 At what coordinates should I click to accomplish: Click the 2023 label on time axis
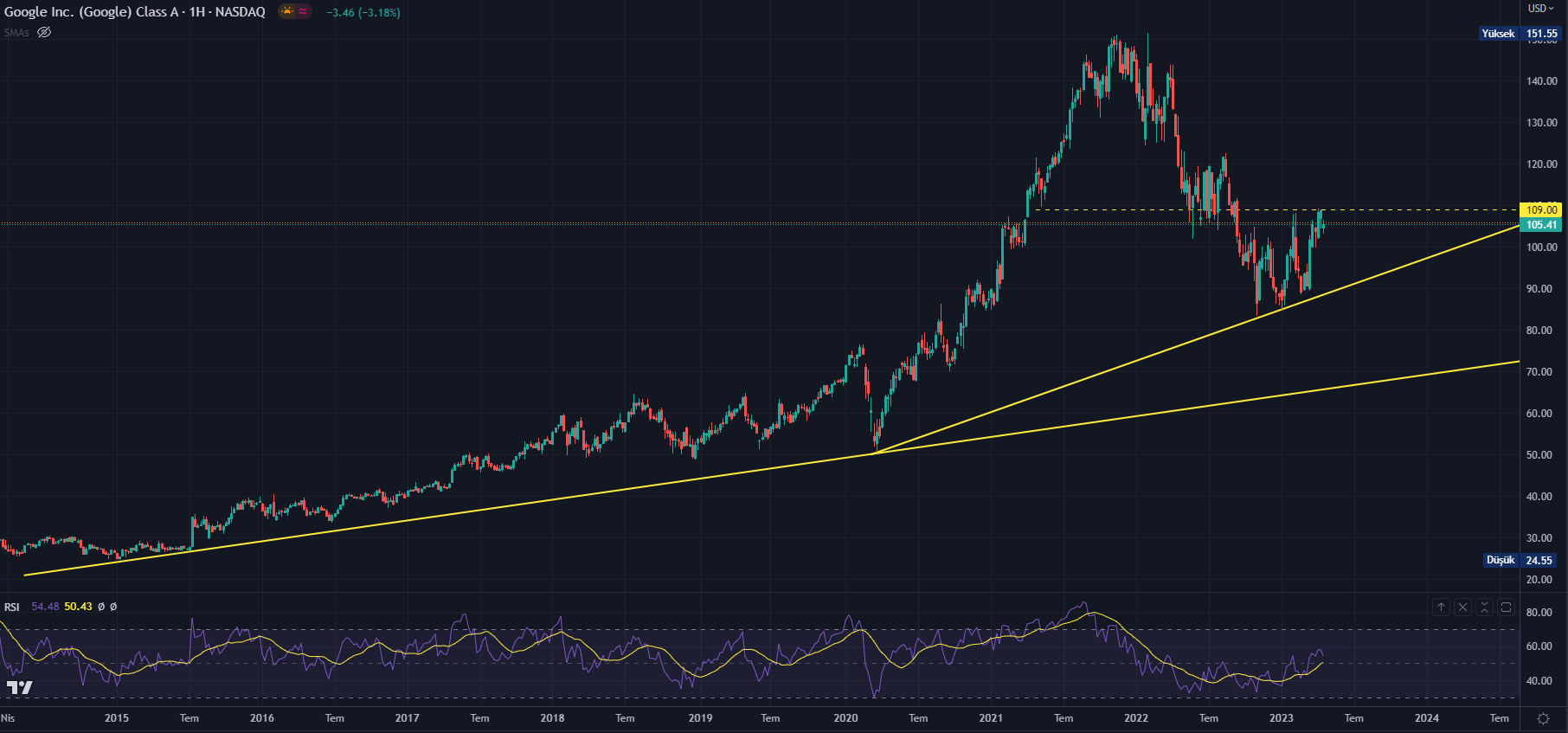point(1282,718)
